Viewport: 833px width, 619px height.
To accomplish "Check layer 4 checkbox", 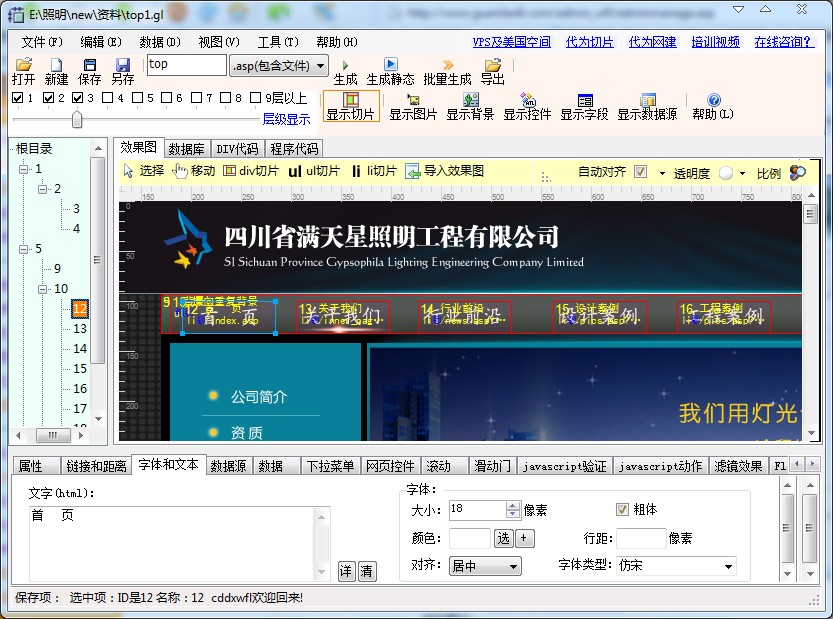I will point(107,98).
